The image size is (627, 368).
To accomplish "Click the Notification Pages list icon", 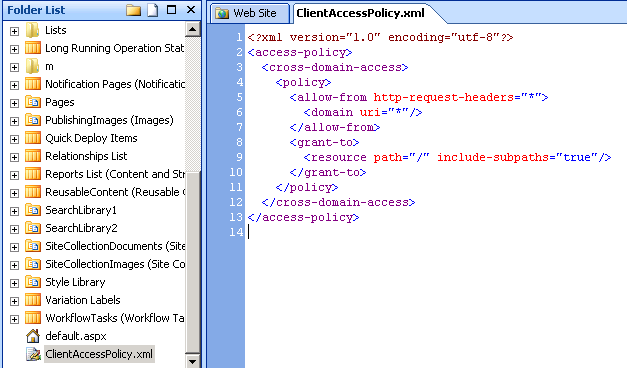I will coord(32,84).
